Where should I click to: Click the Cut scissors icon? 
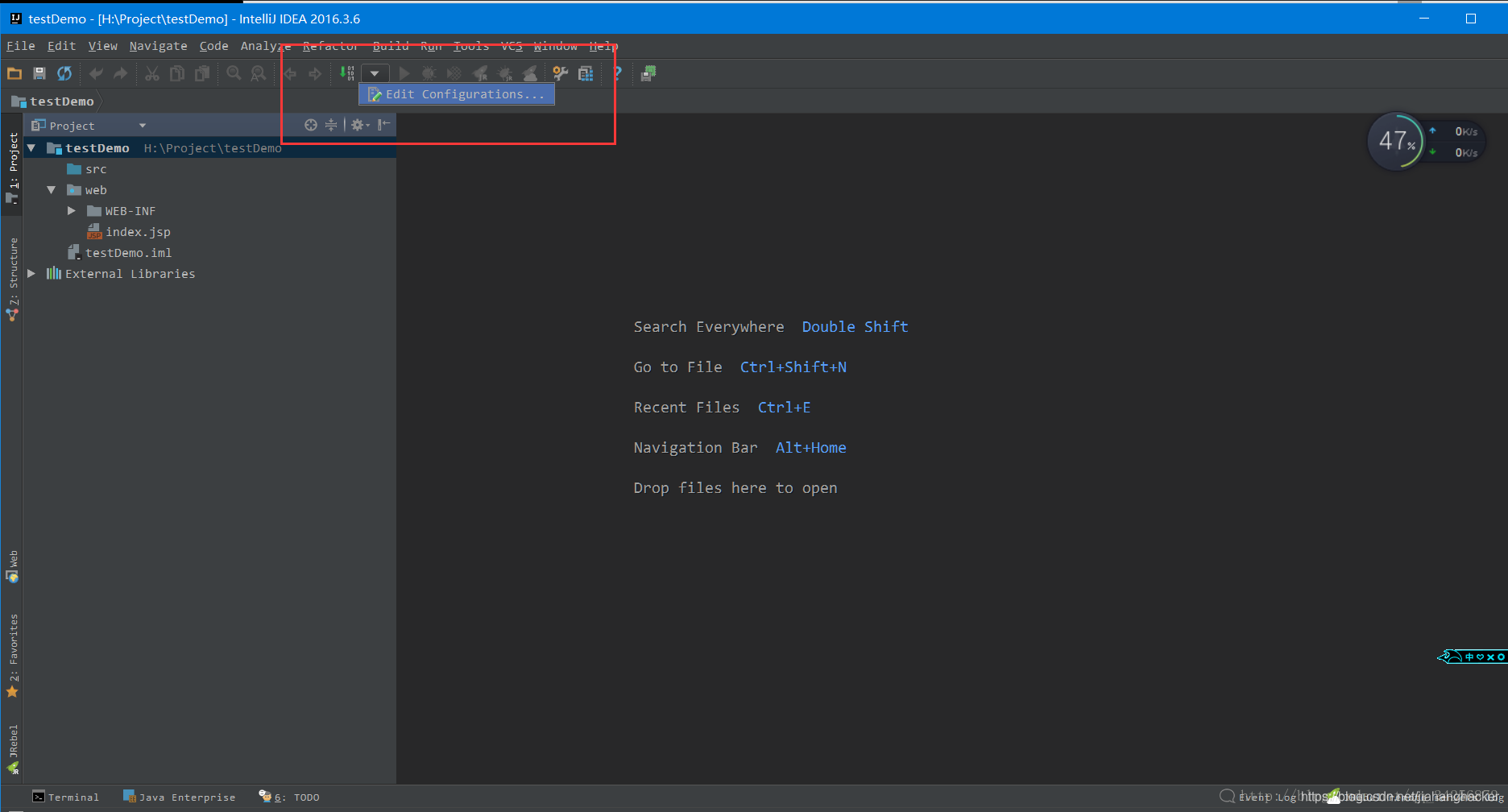(x=152, y=73)
